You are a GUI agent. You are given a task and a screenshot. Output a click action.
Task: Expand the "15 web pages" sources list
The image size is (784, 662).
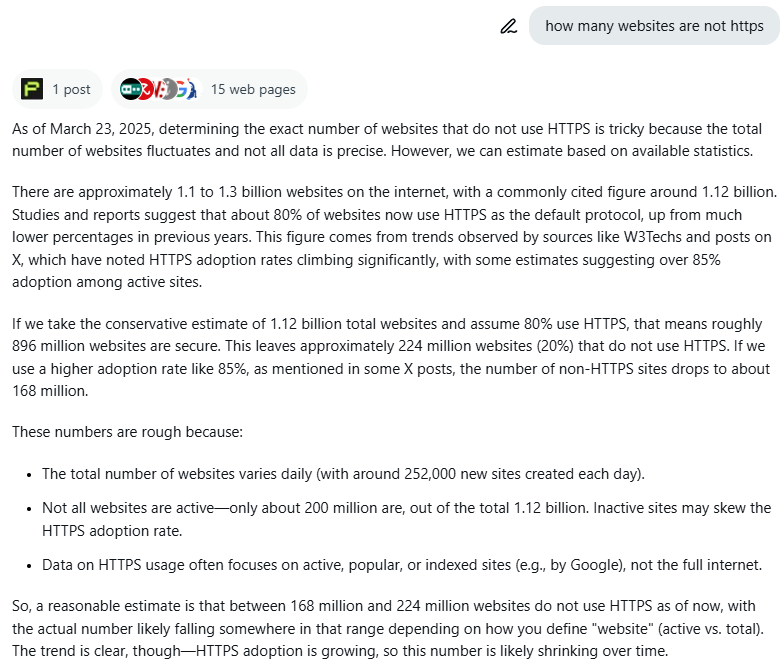point(210,89)
